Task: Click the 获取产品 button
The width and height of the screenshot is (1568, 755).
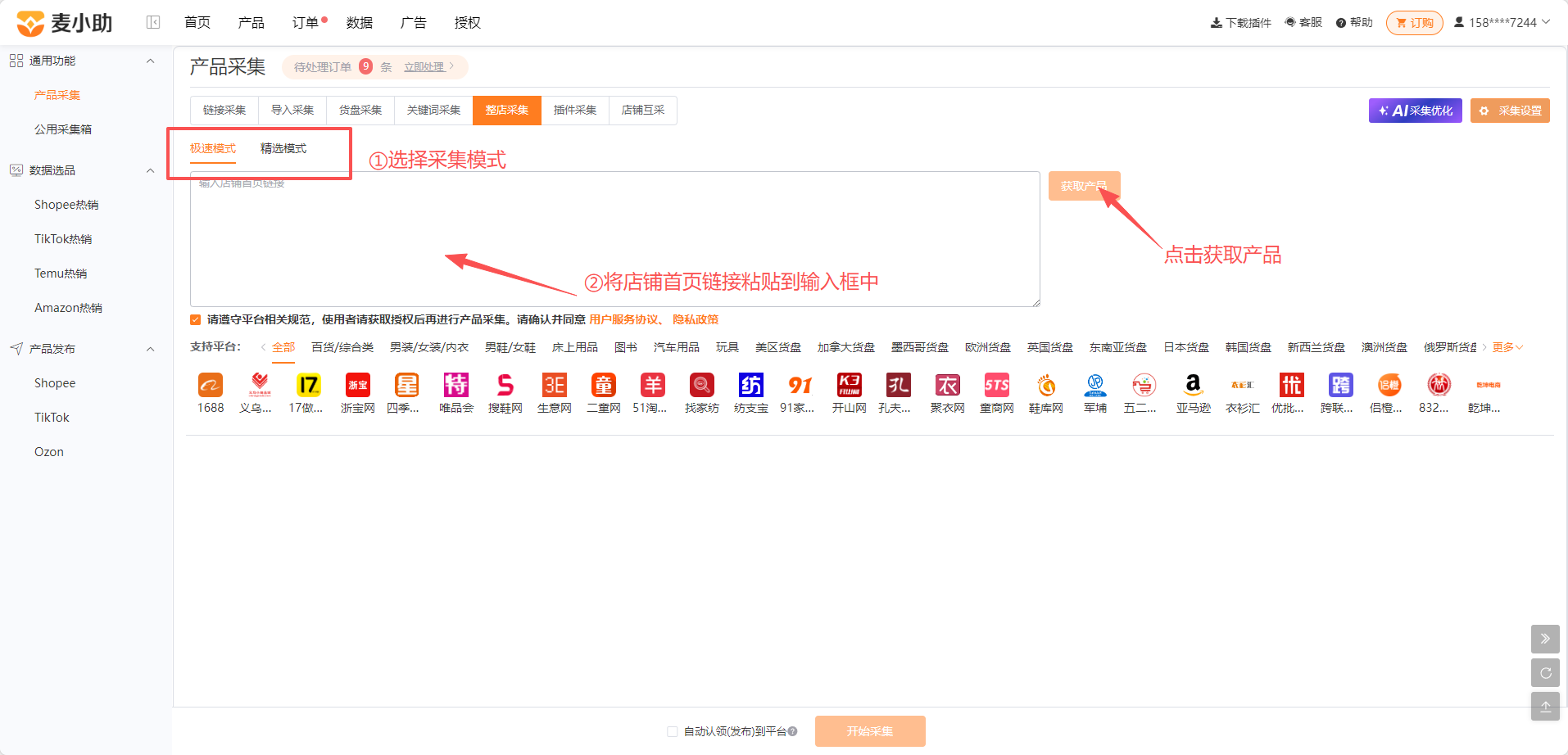Action: (x=1084, y=186)
